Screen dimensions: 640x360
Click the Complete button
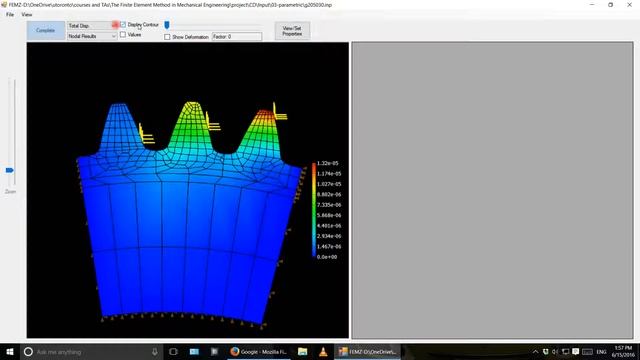tap(45, 31)
